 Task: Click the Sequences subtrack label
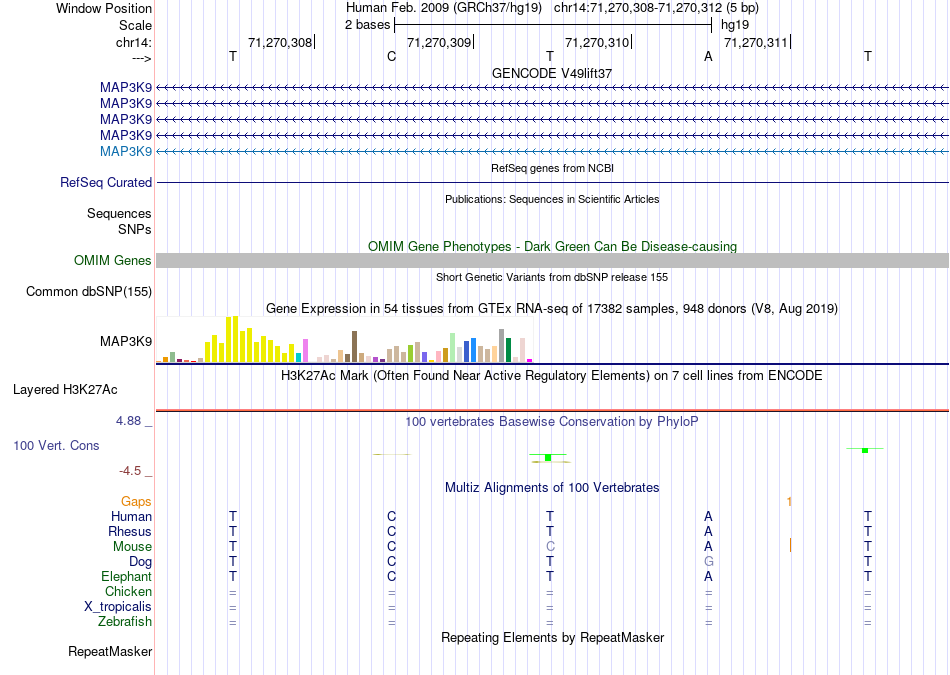[x=119, y=213]
